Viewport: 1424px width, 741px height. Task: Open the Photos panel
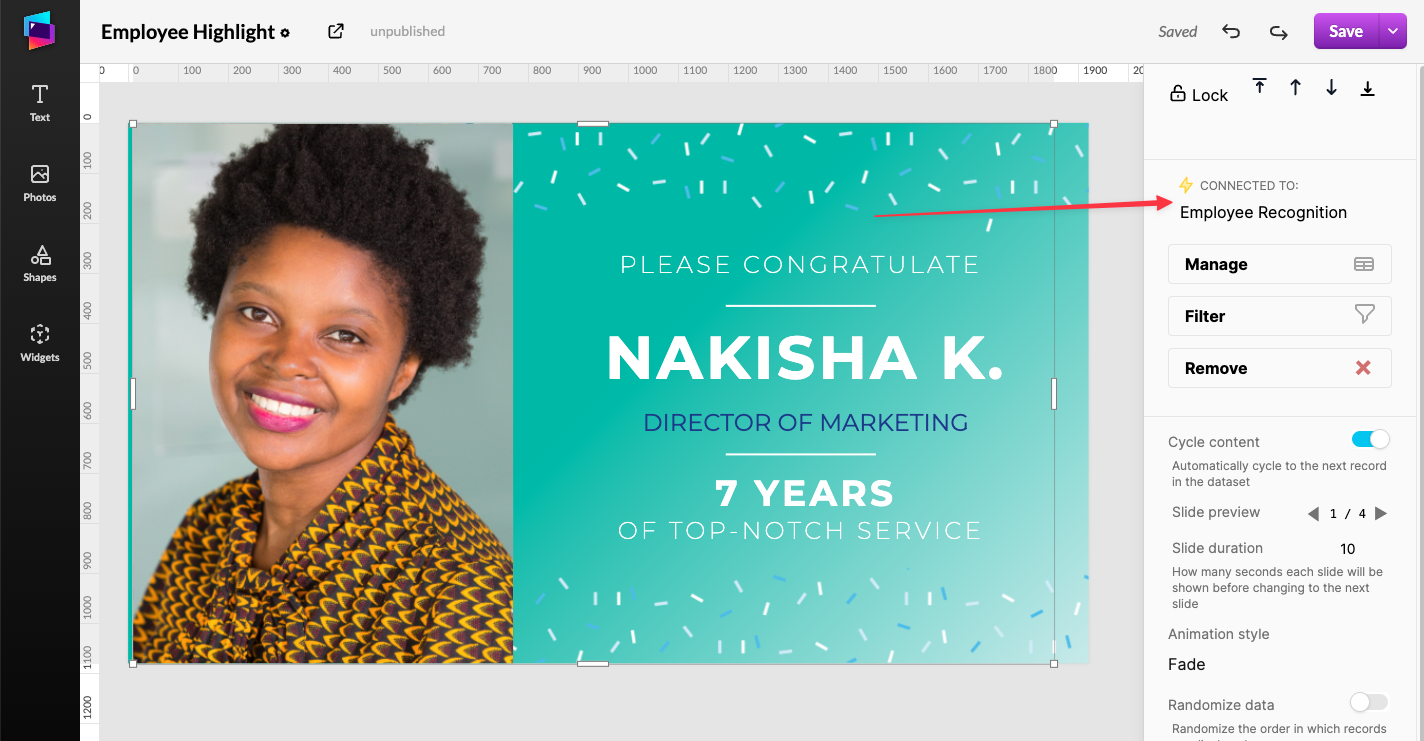(x=40, y=183)
